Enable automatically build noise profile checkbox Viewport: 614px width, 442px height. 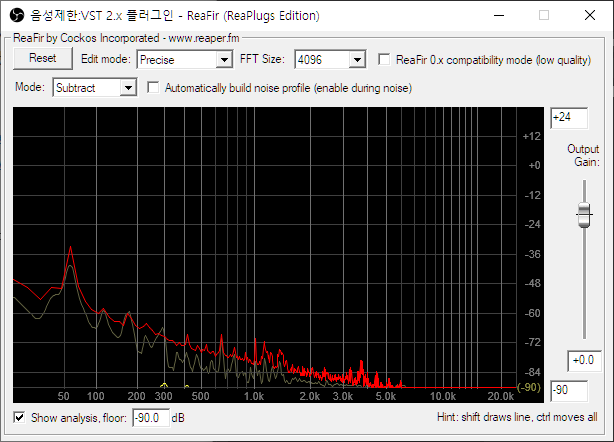(x=153, y=88)
